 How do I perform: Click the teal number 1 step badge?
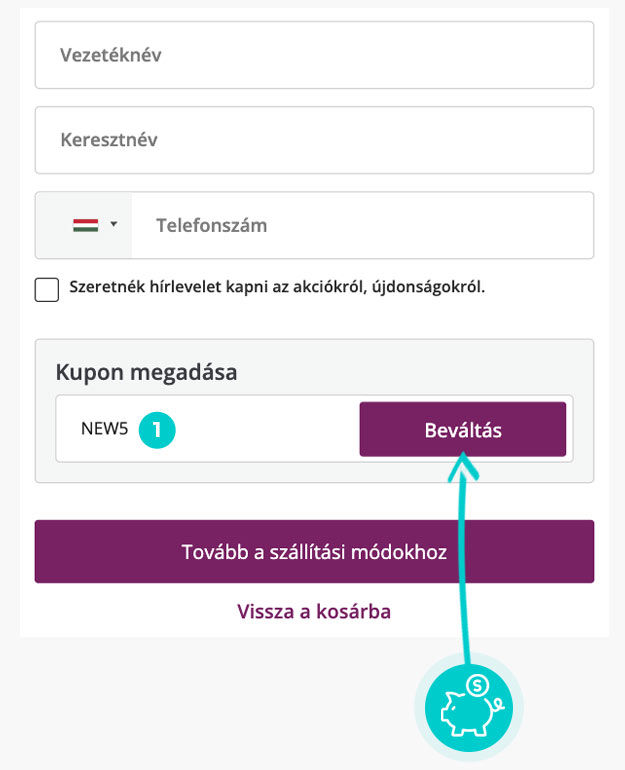pyautogui.click(x=158, y=430)
